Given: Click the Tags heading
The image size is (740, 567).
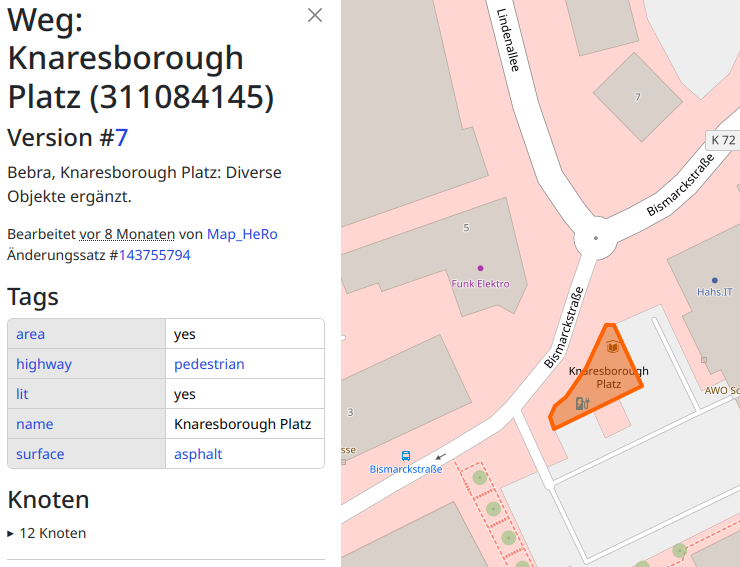Looking at the screenshot, I should coord(33,297).
